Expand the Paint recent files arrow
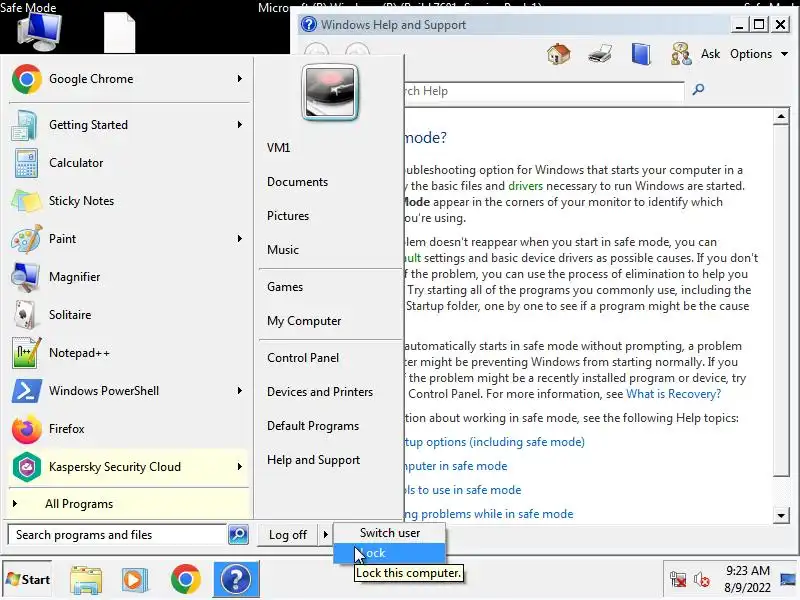800x600 pixels. [239, 238]
